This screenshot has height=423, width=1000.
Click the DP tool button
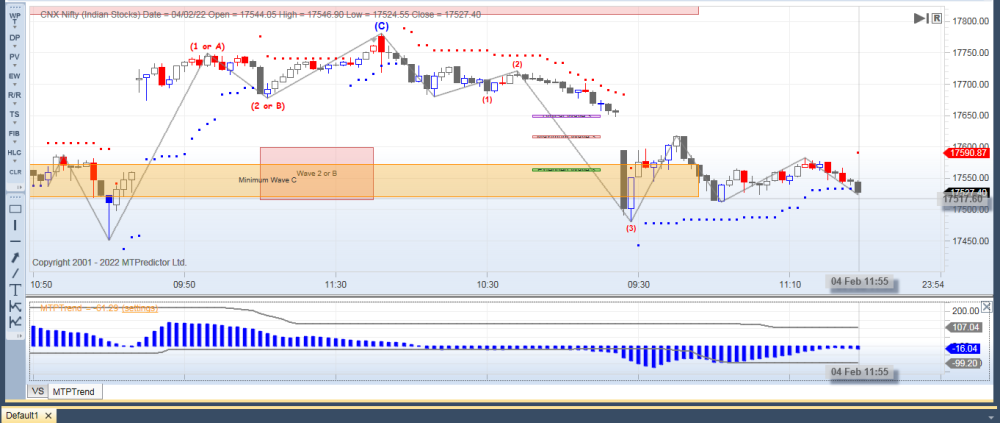[14, 37]
